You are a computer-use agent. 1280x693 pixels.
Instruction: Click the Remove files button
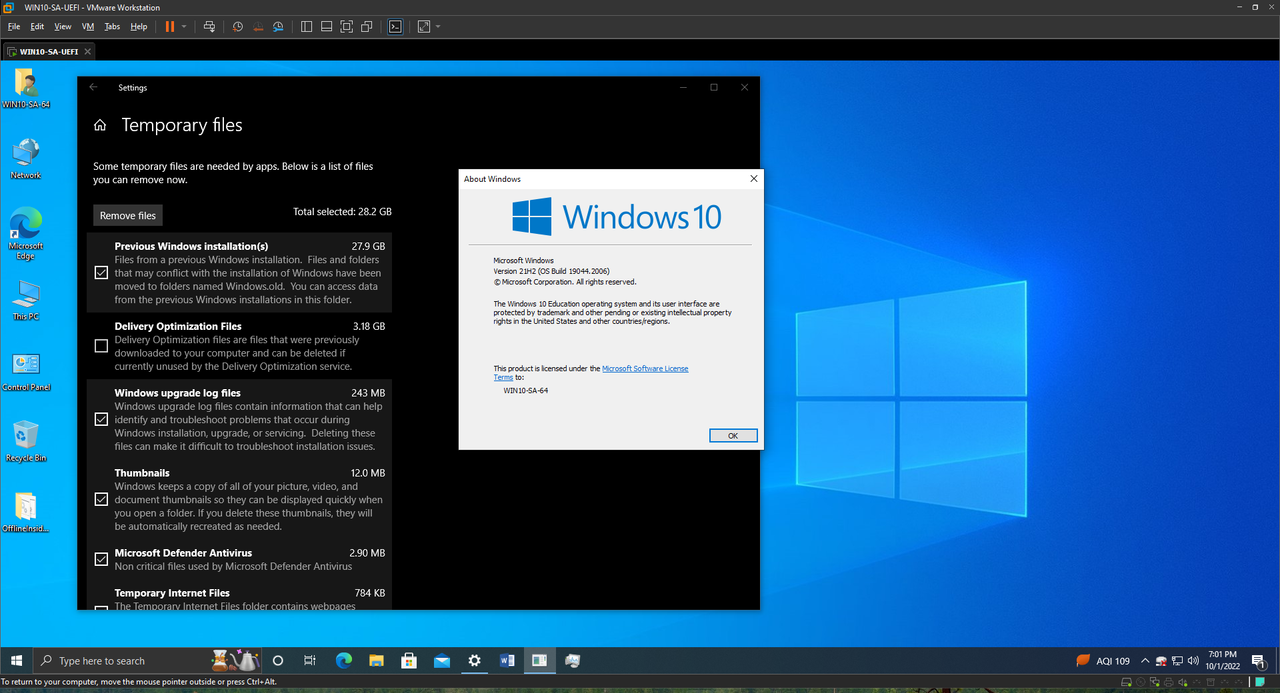click(x=128, y=215)
